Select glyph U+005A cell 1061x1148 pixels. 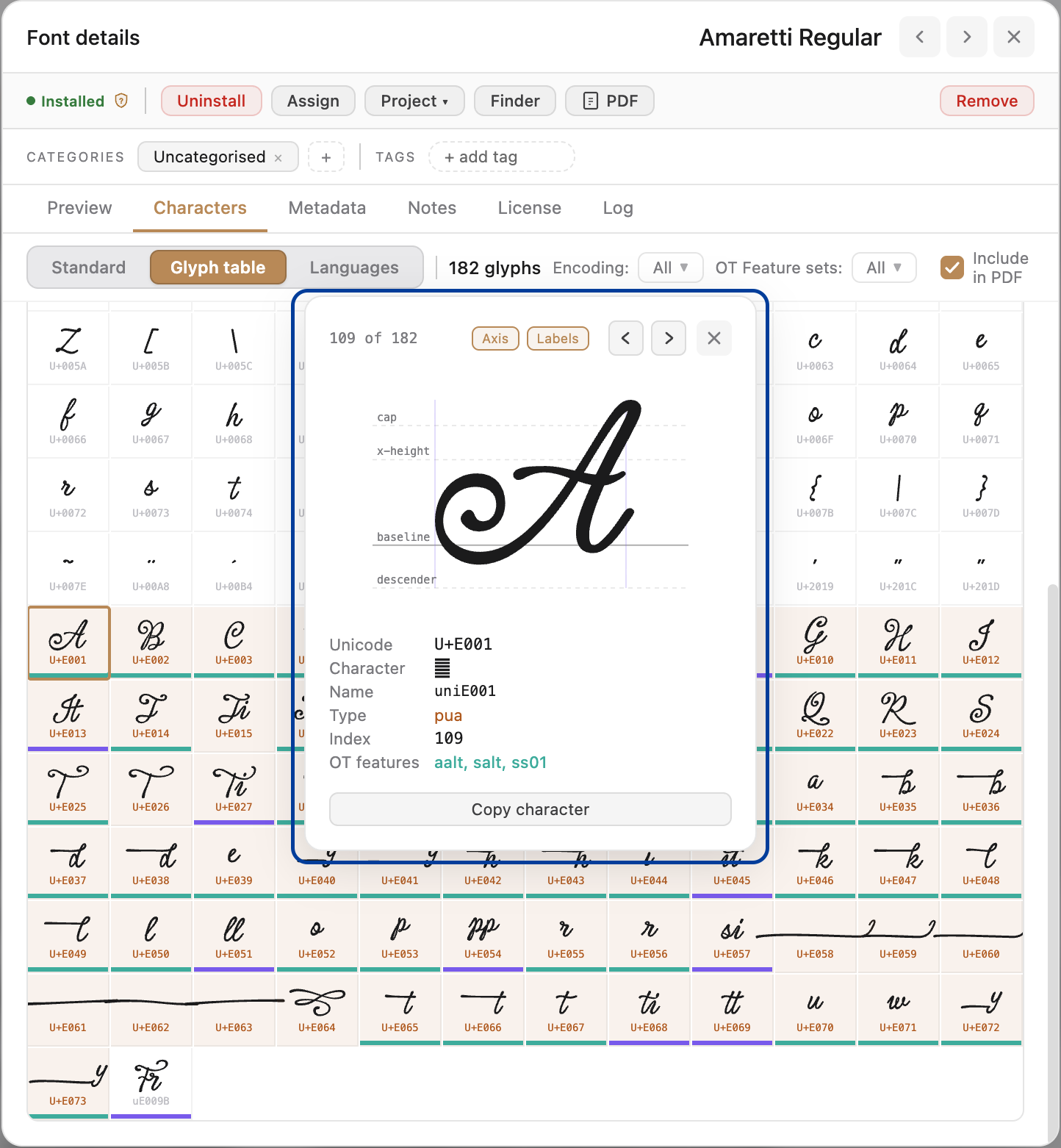tap(68, 348)
